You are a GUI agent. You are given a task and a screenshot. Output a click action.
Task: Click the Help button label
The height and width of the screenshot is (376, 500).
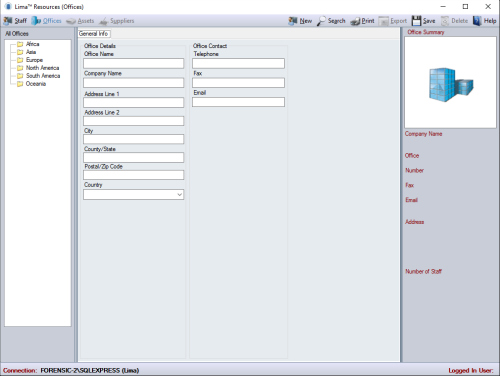(x=490, y=21)
